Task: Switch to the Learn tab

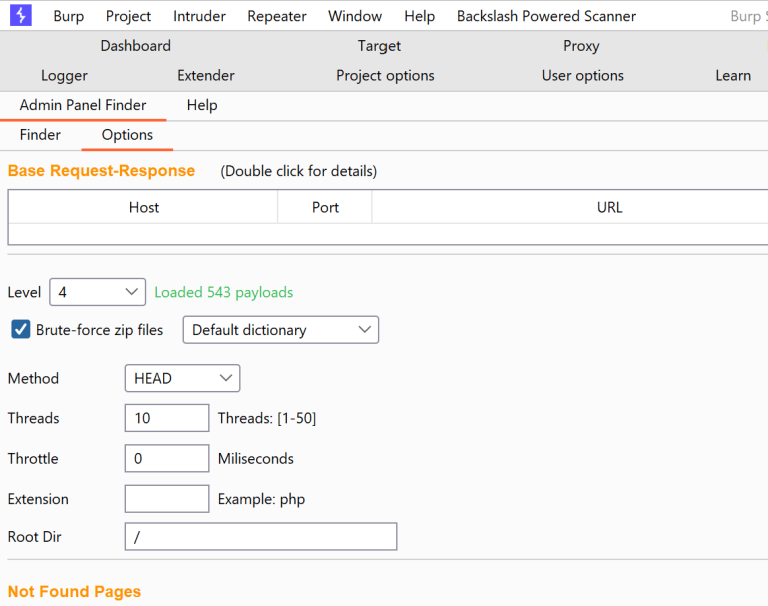Action: [x=733, y=75]
